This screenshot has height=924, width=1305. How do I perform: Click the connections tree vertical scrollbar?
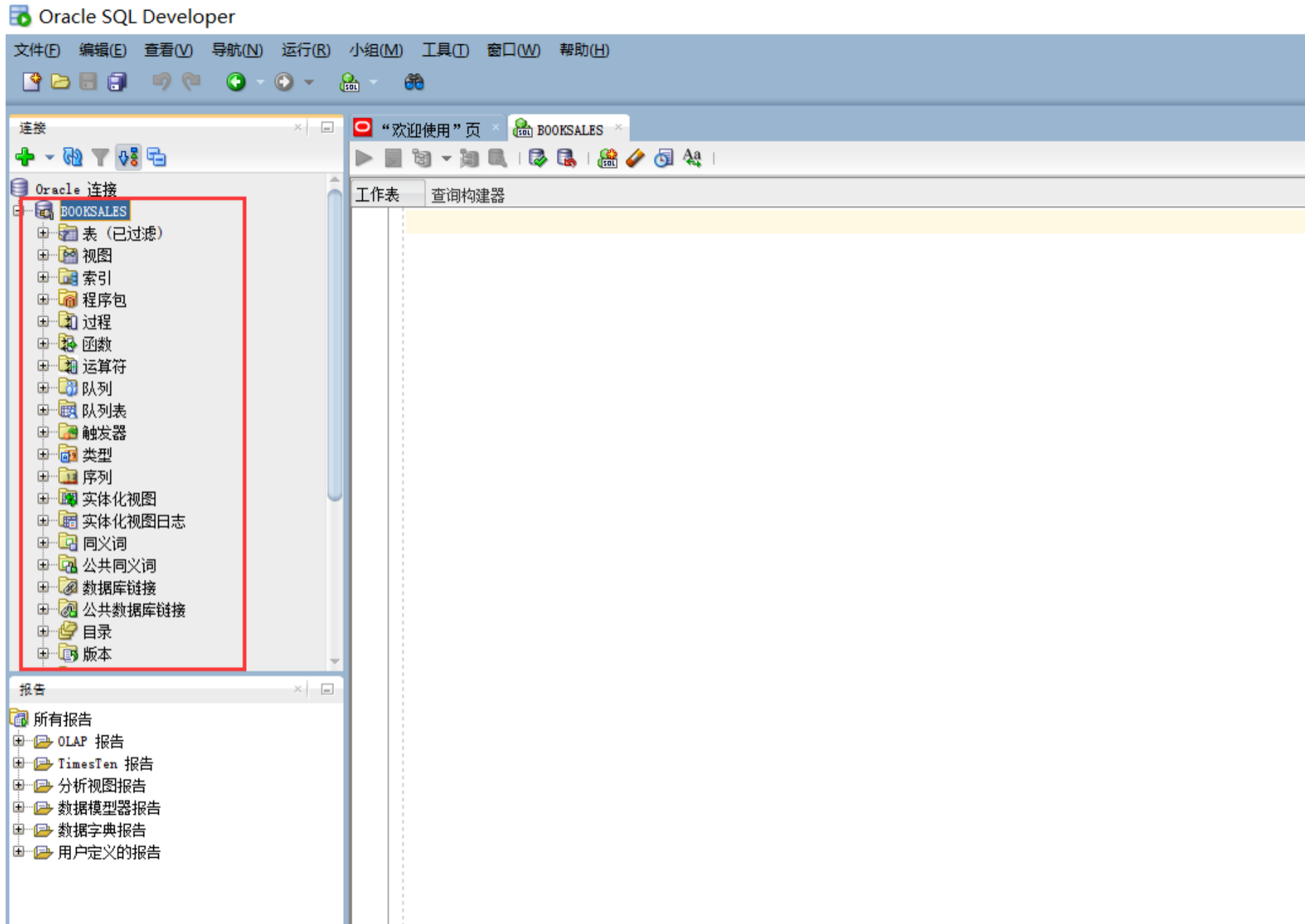[x=335, y=345]
